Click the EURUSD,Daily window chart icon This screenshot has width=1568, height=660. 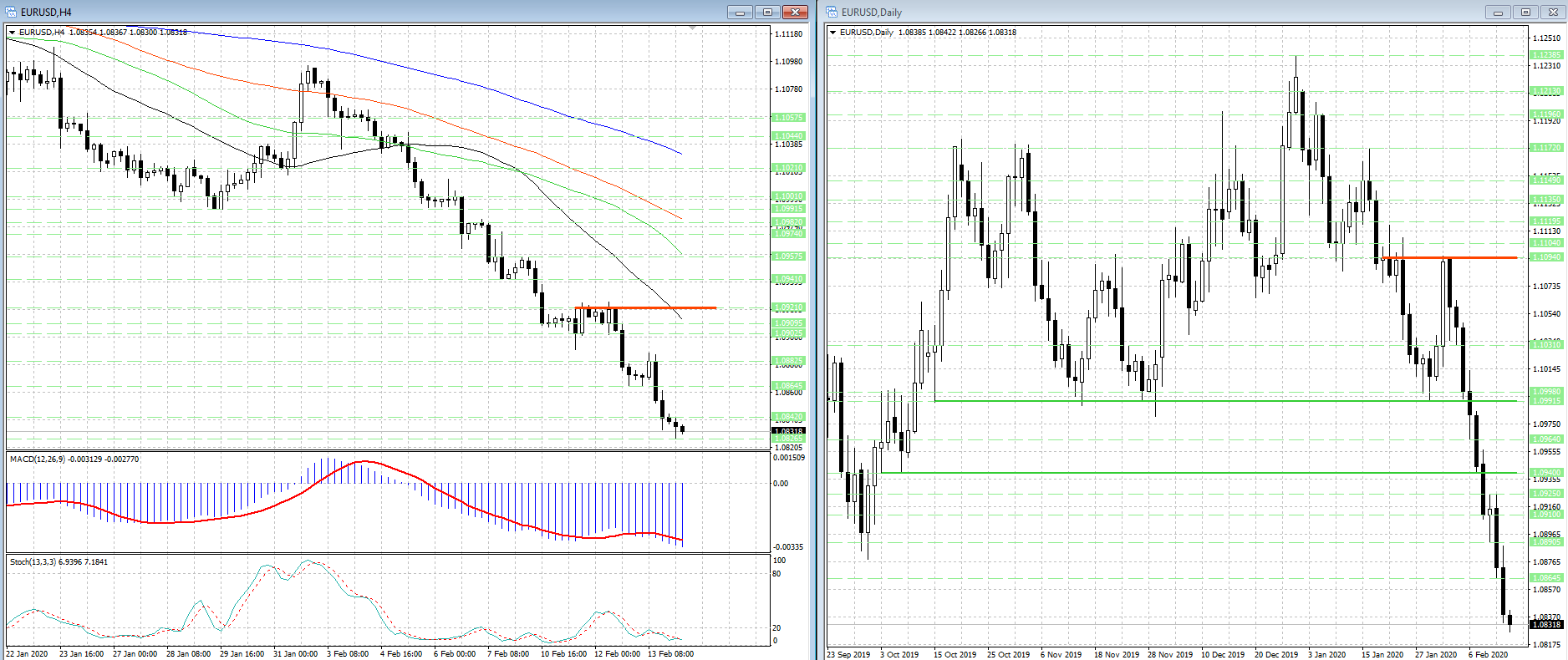[832, 12]
